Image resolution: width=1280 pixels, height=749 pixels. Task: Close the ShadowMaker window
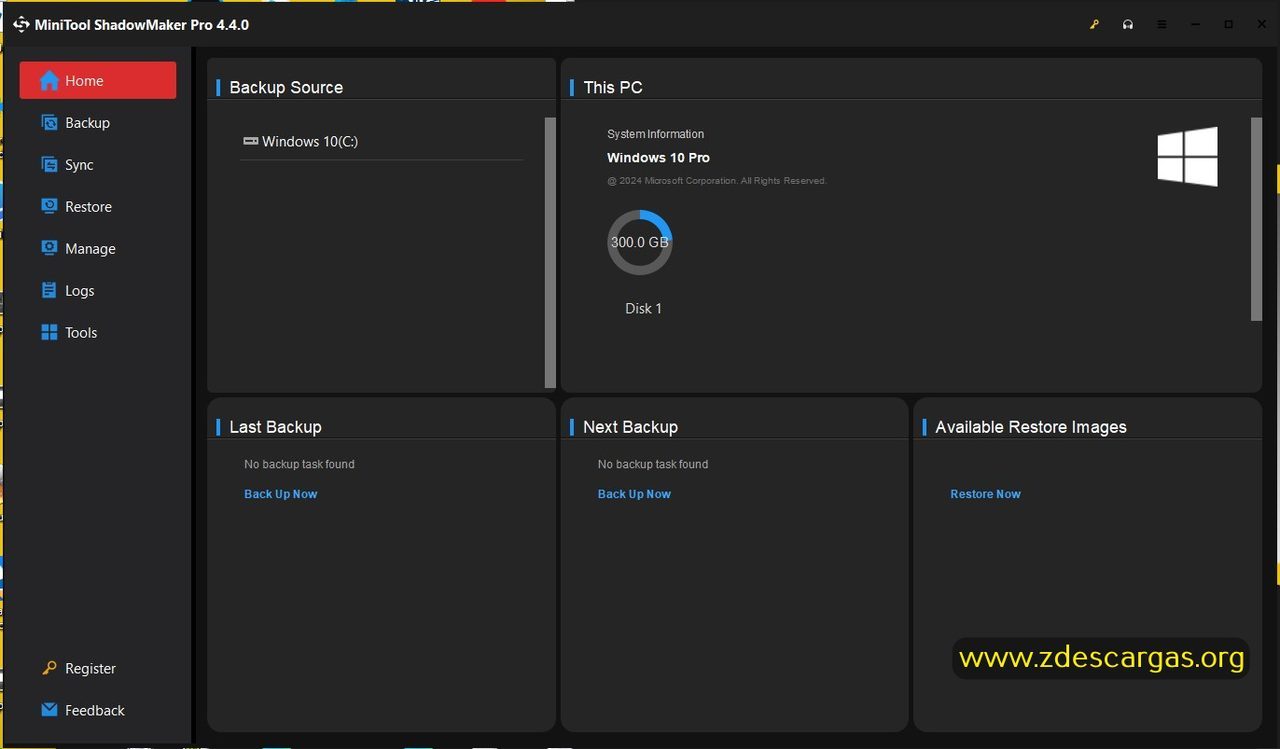pyautogui.click(x=1262, y=25)
